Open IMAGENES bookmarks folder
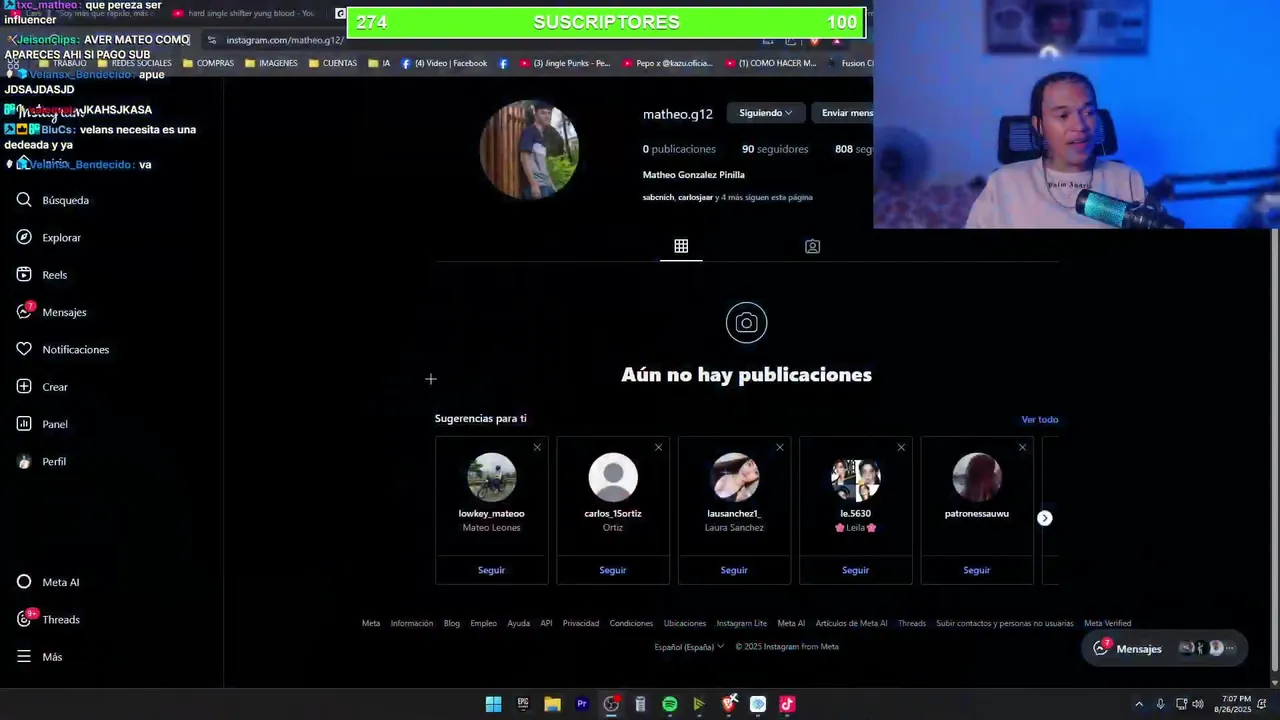The image size is (1280, 720). [270, 63]
